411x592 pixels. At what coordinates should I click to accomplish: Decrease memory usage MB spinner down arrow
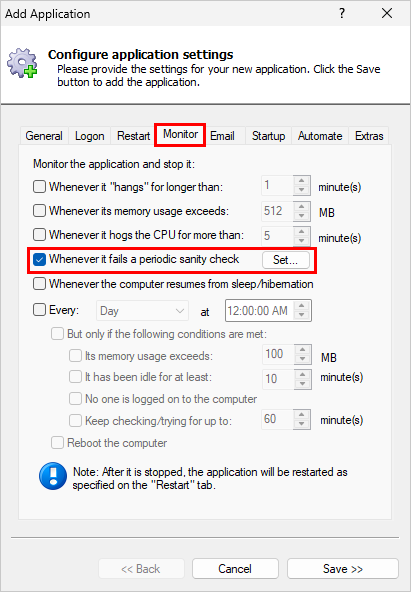[302, 216]
